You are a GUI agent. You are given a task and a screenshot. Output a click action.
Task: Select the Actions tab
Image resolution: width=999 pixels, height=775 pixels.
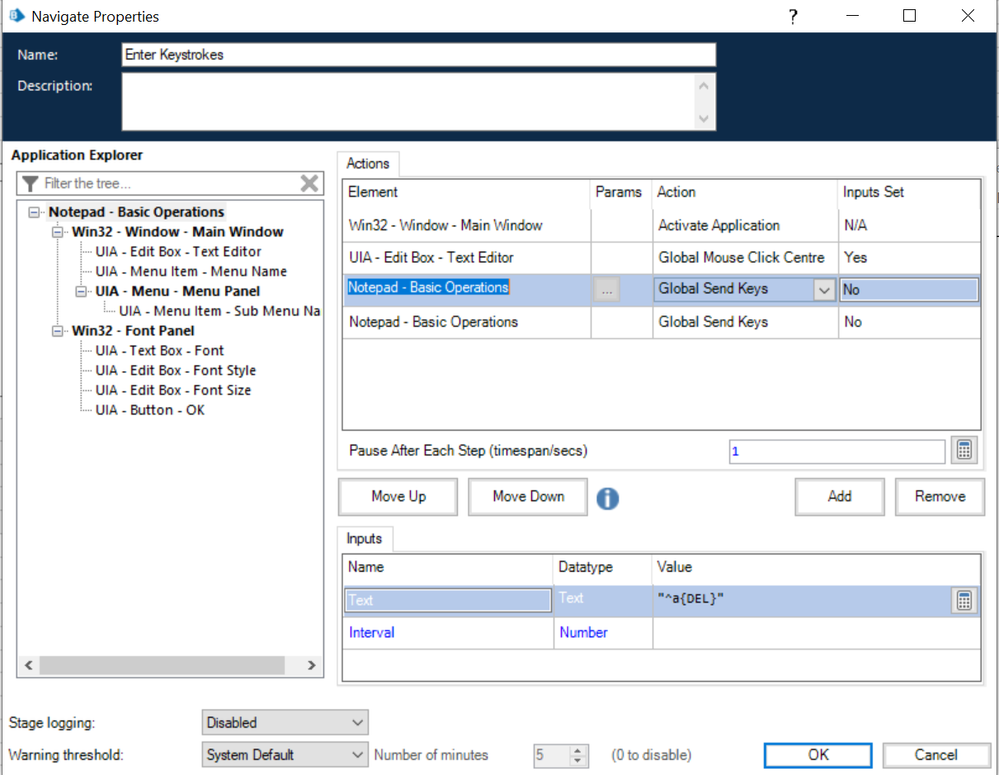point(368,164)
